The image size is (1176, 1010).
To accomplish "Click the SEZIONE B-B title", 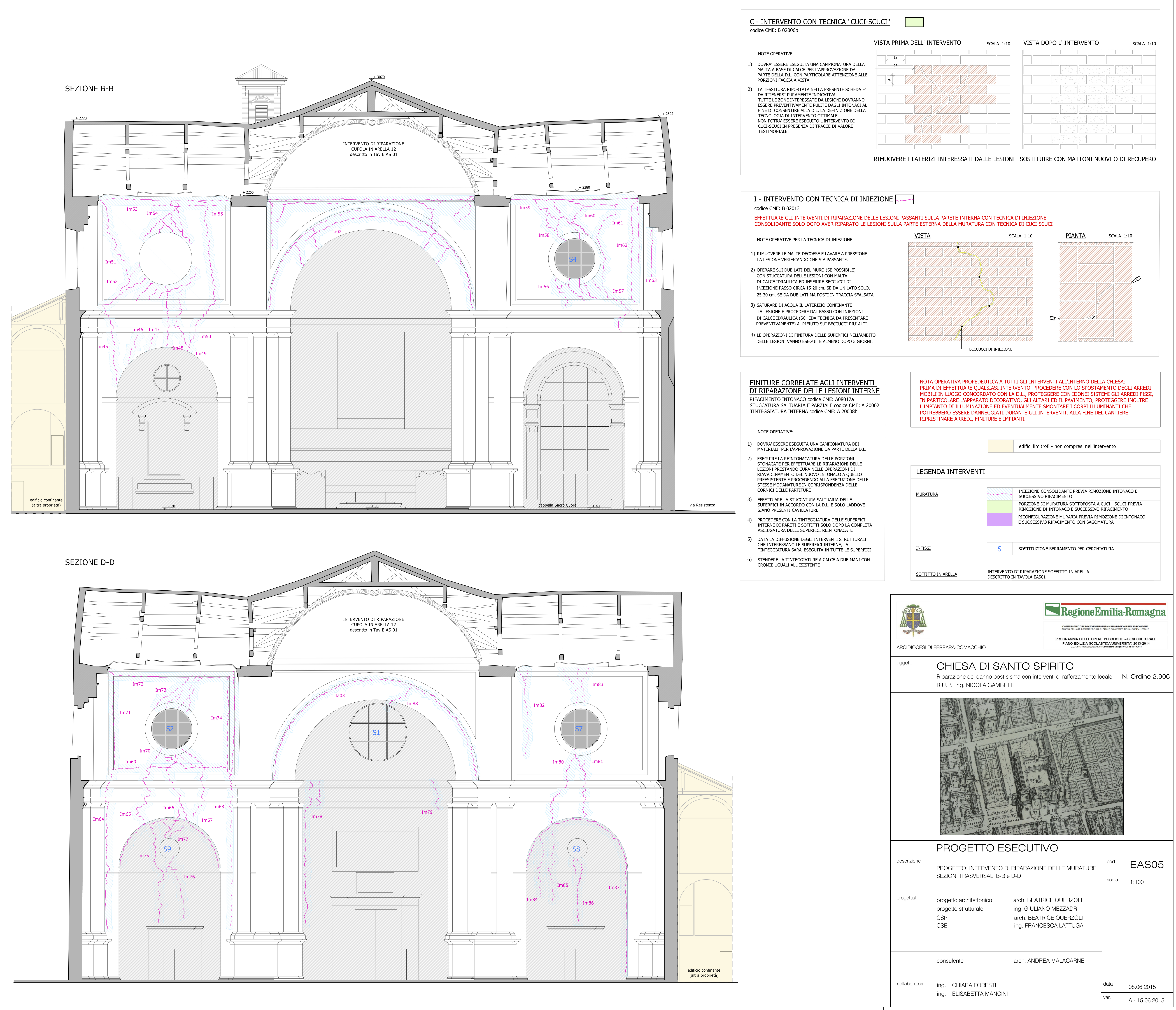I will (89, 88).
